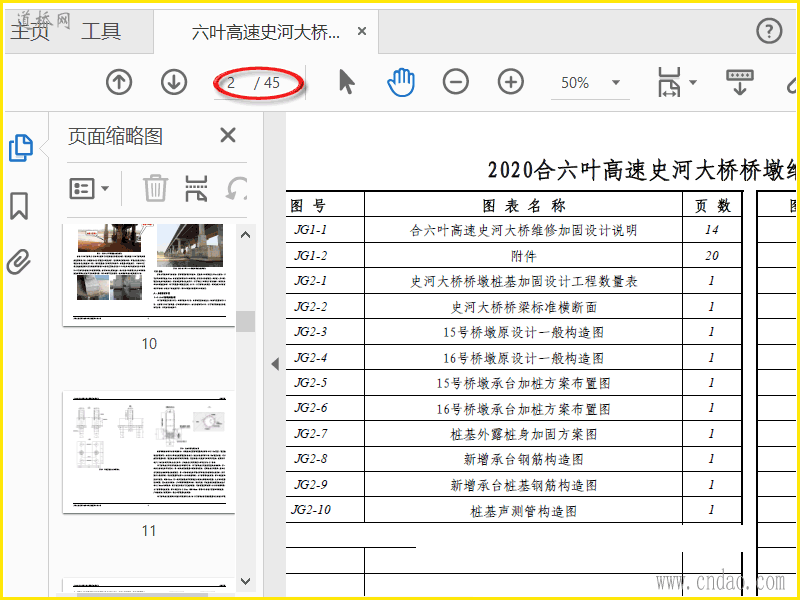Open the bookmarks sidebar icon
Screen dimensions: 800x600
tap(19, 206)
